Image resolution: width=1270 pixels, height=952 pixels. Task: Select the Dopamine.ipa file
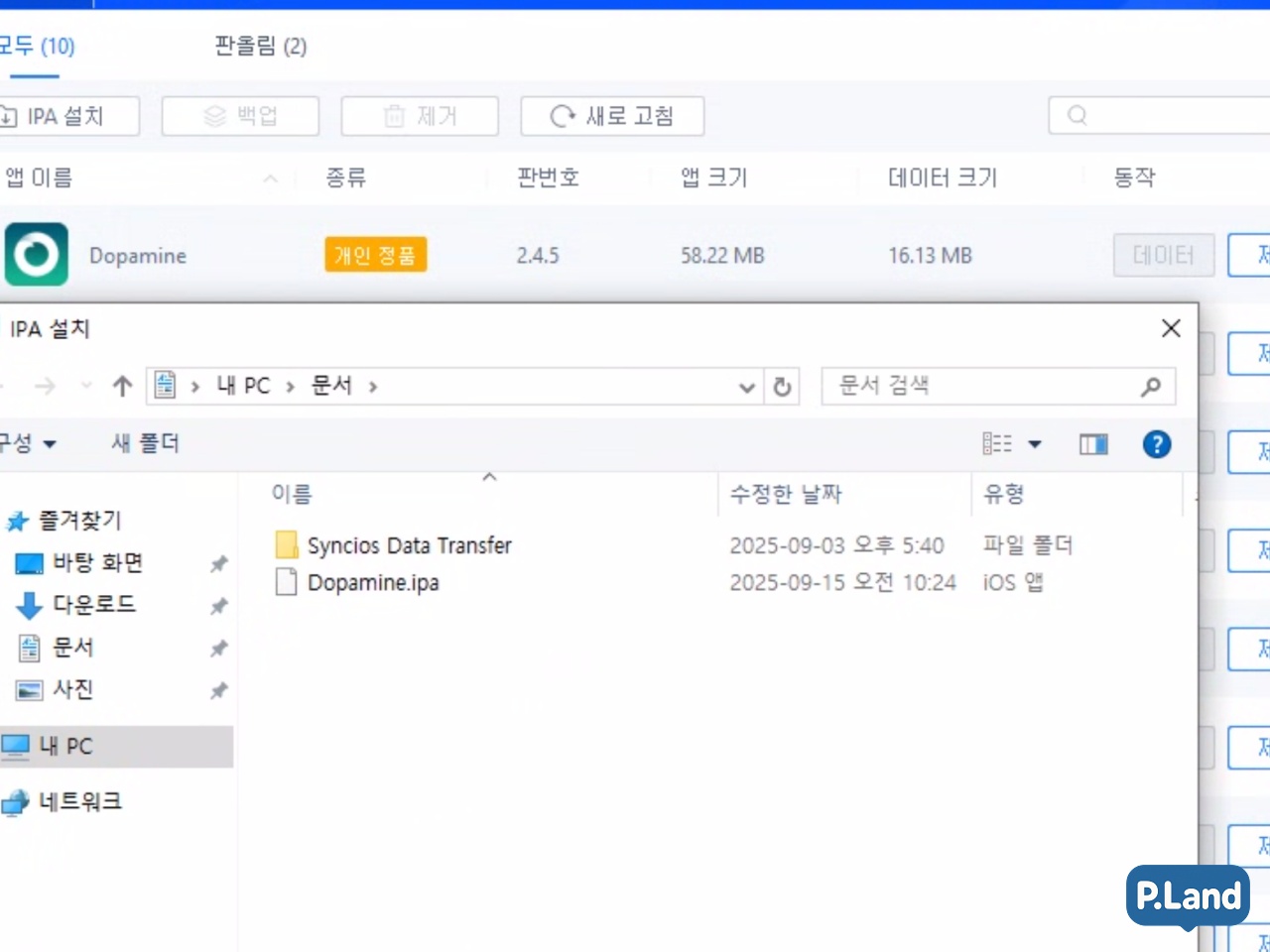[373, 583]
